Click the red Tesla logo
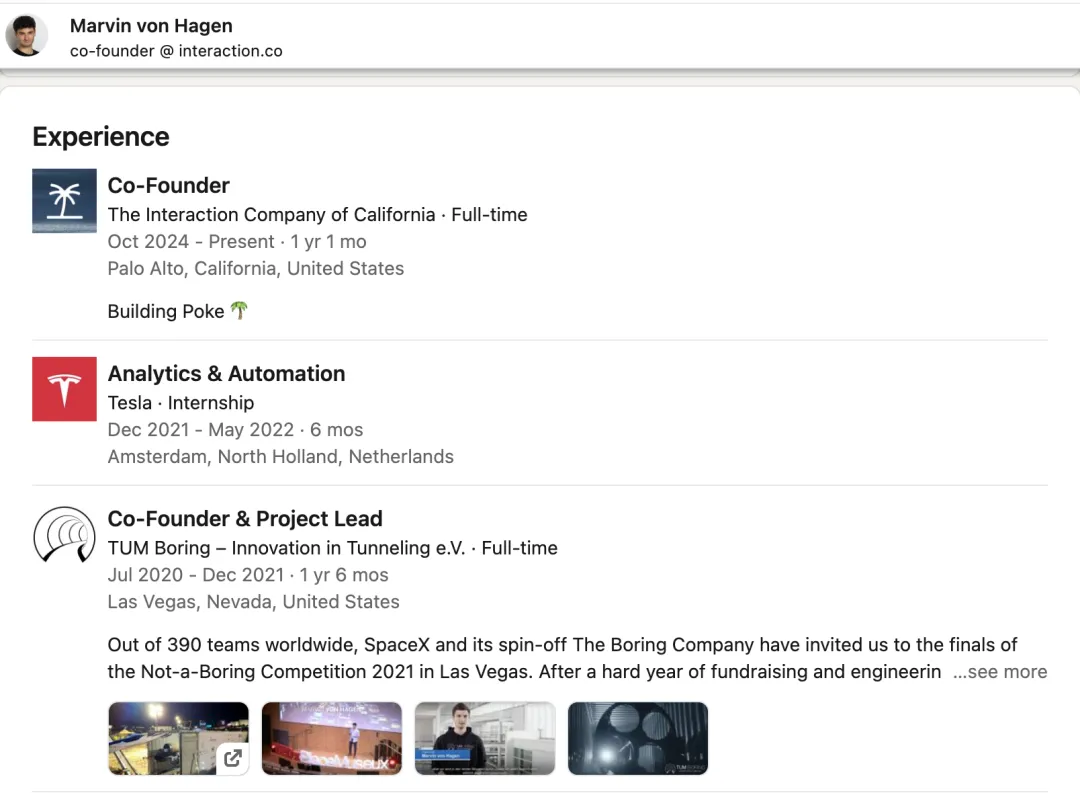This screenshot has height=793, width=1080. coord(64,389)
